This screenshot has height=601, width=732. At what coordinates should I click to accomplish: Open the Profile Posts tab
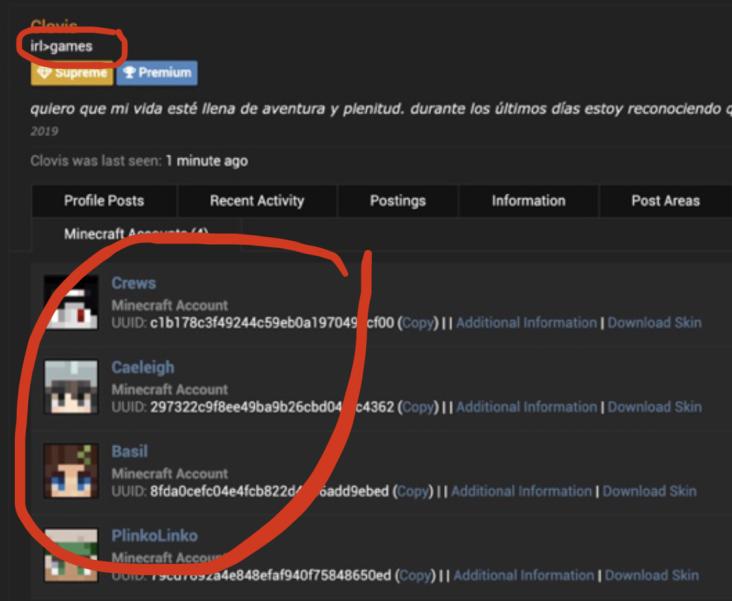point(104,201)
